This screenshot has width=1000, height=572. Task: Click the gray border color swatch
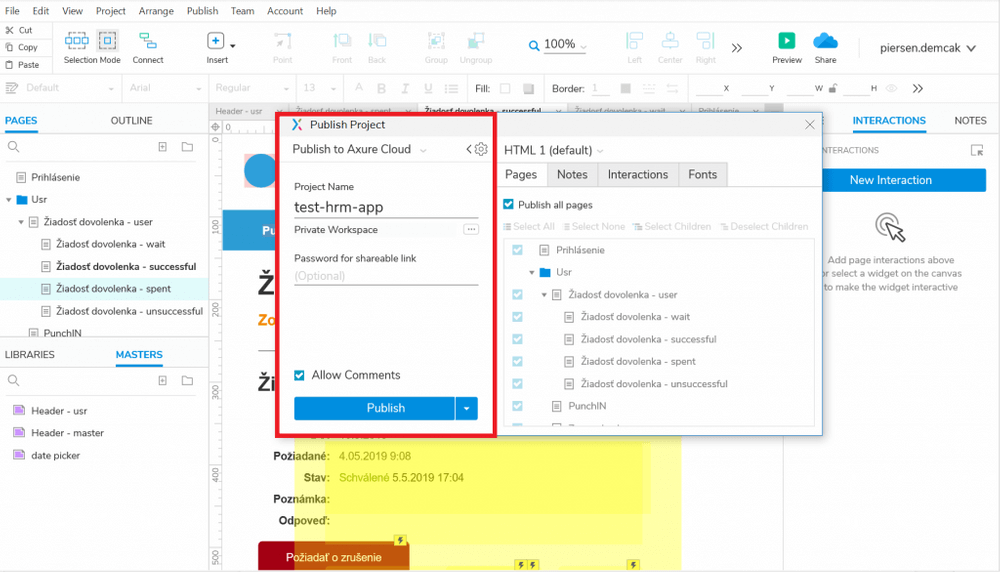626,89
